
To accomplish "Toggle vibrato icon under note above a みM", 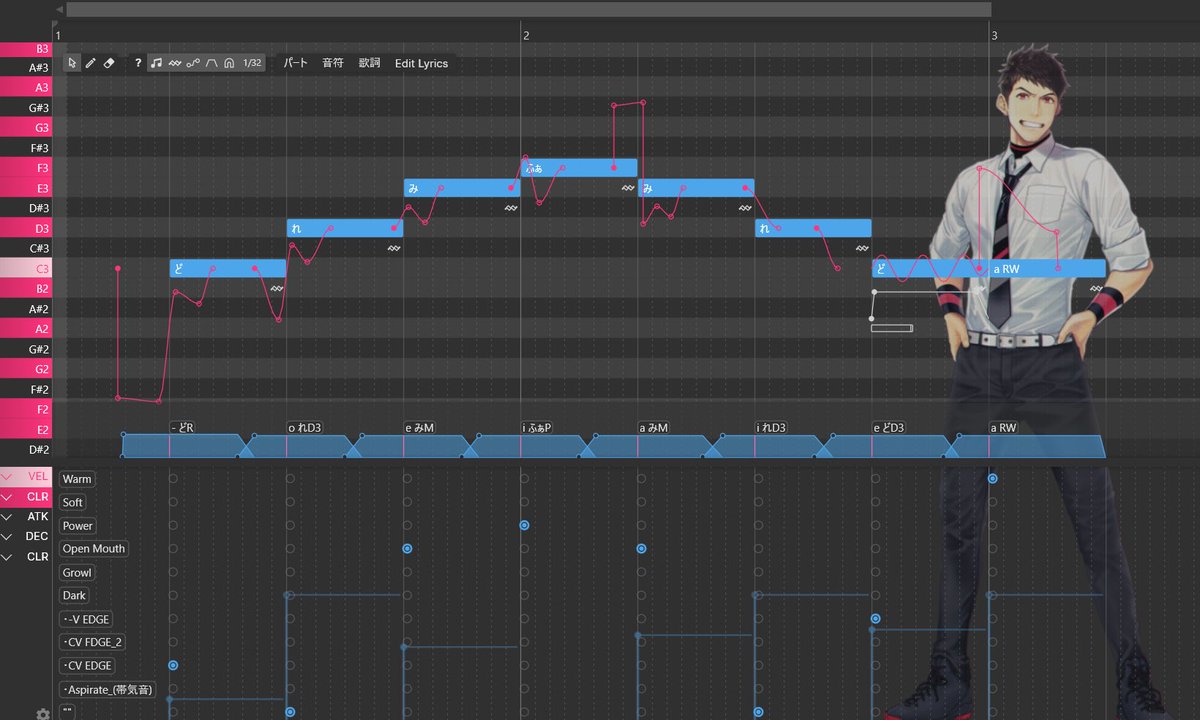I will [x=745, y=207].
